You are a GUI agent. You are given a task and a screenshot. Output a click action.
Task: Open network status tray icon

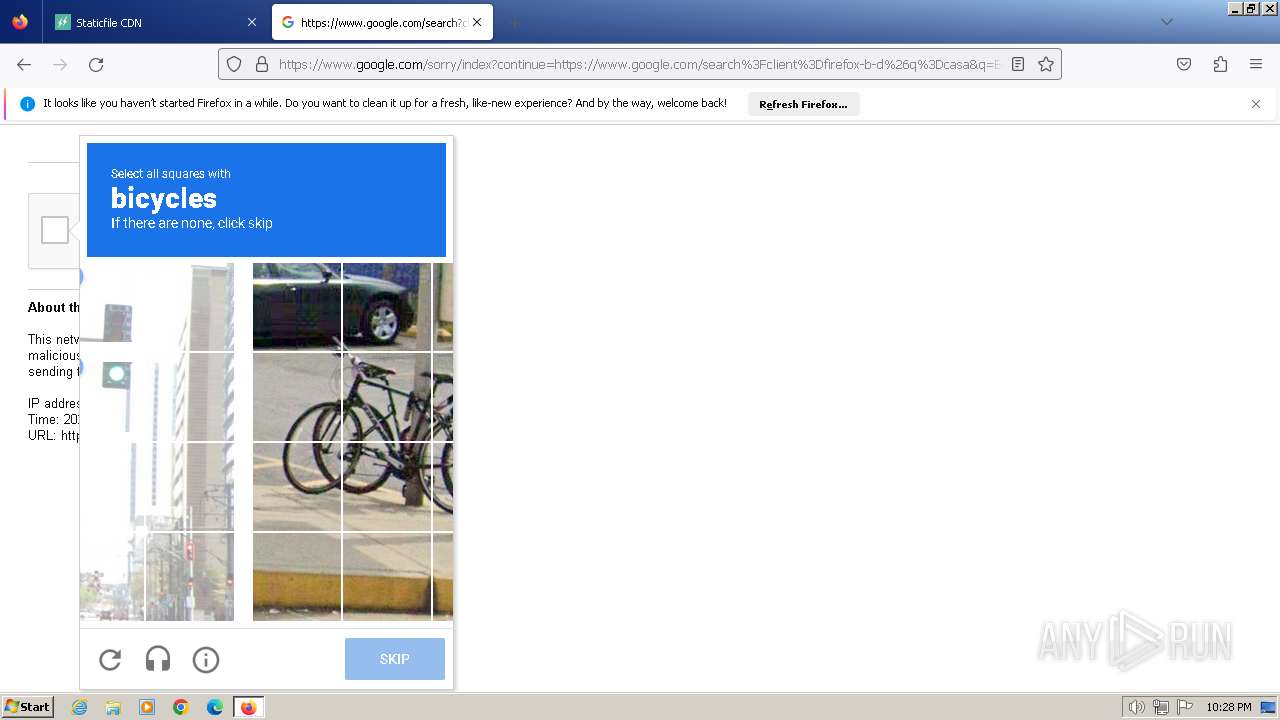coord(1161,707)
